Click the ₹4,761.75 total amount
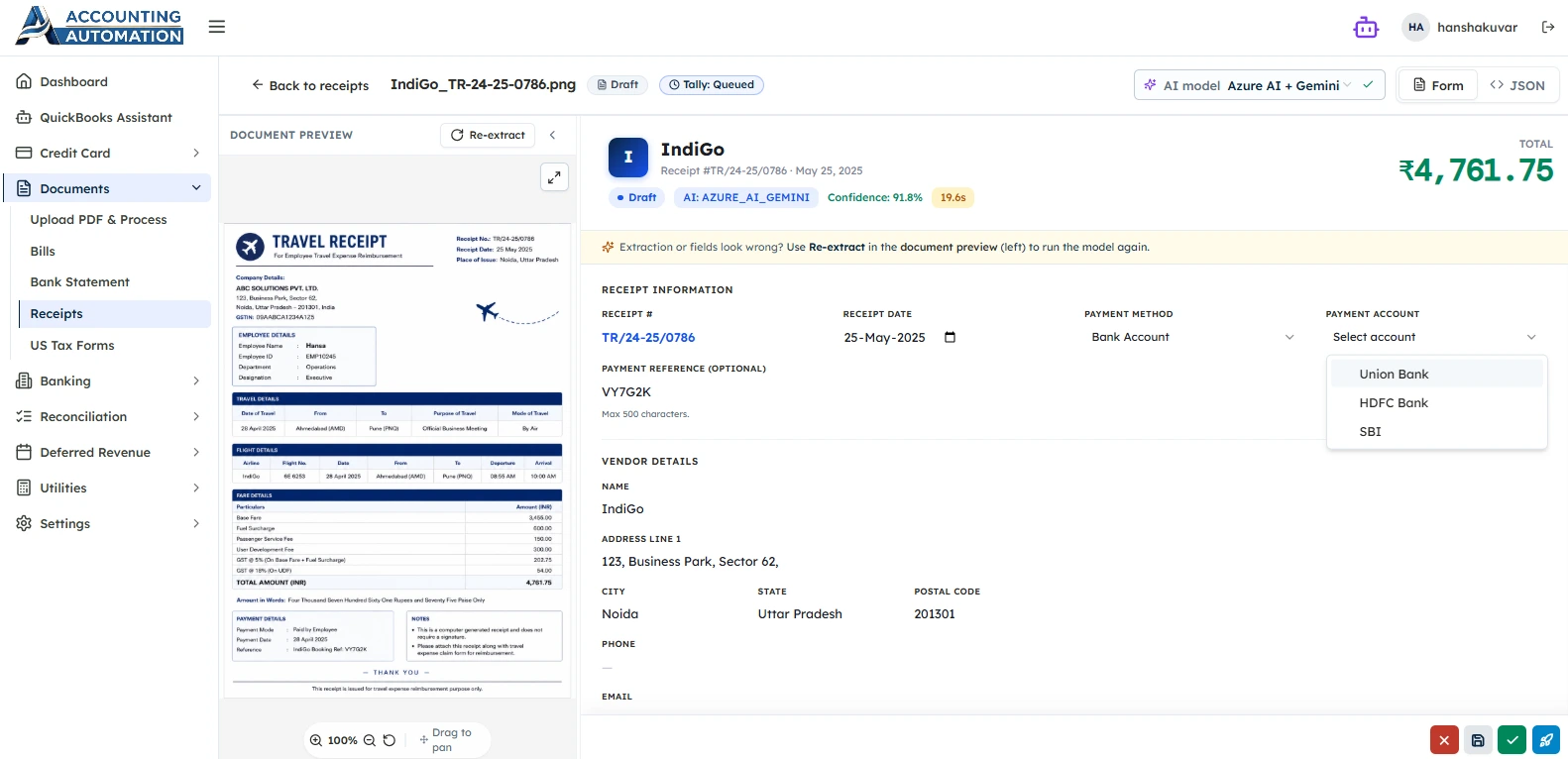Image resolution: width=1568 pixels, height=759 pixels. point(1476,170)
